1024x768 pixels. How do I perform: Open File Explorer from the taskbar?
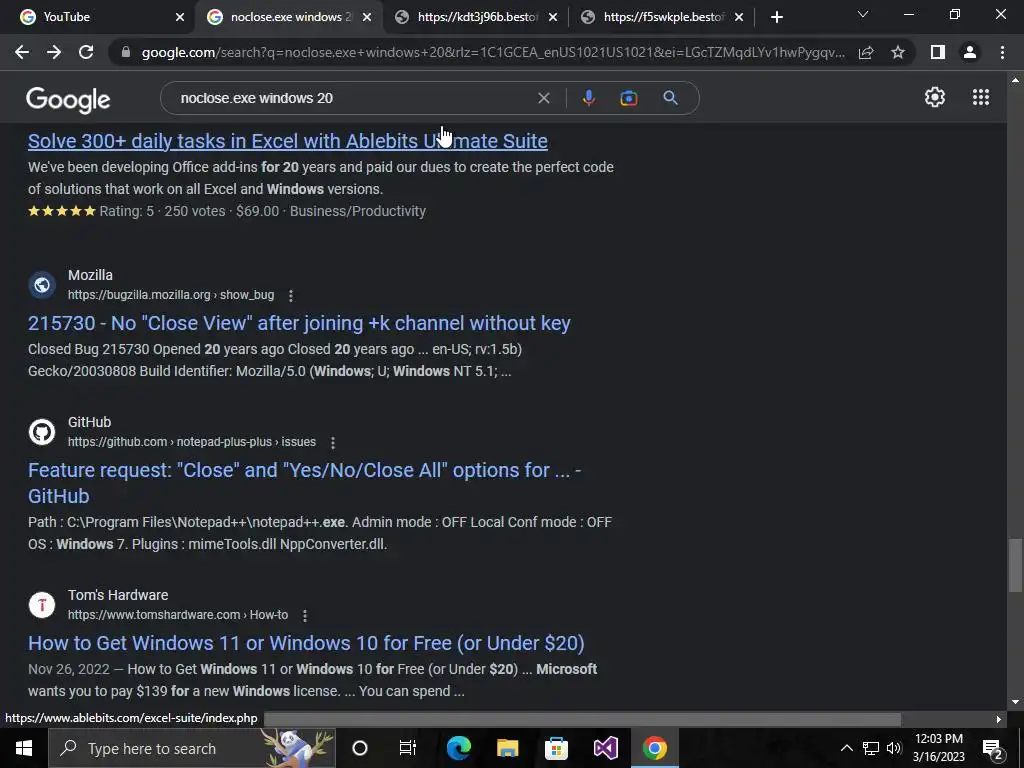tap(507, 748)
